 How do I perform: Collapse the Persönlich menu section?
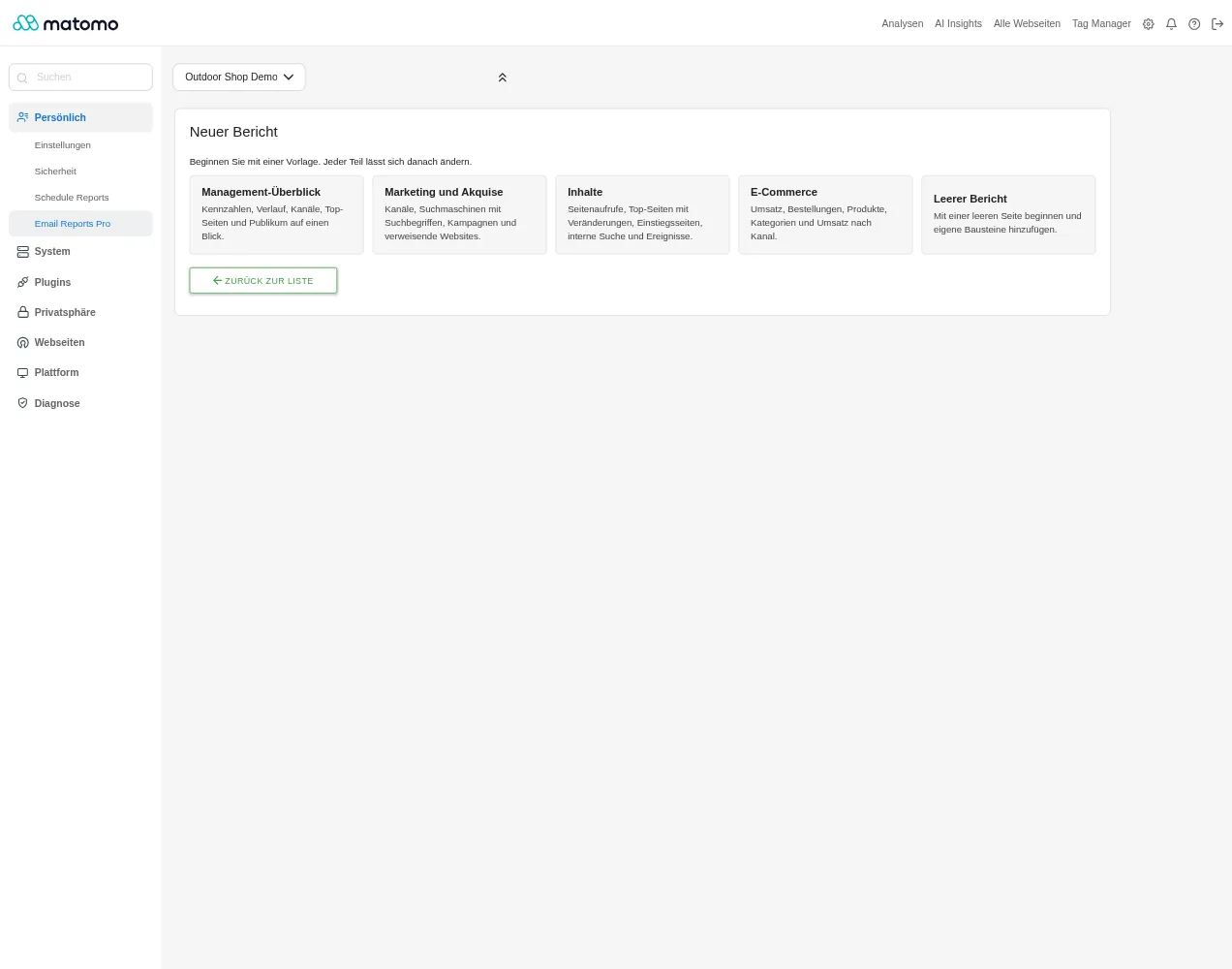80,117
